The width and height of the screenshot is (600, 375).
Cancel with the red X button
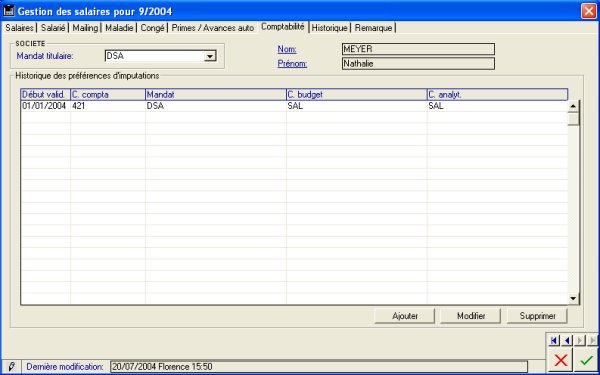(x=561, y=360)
